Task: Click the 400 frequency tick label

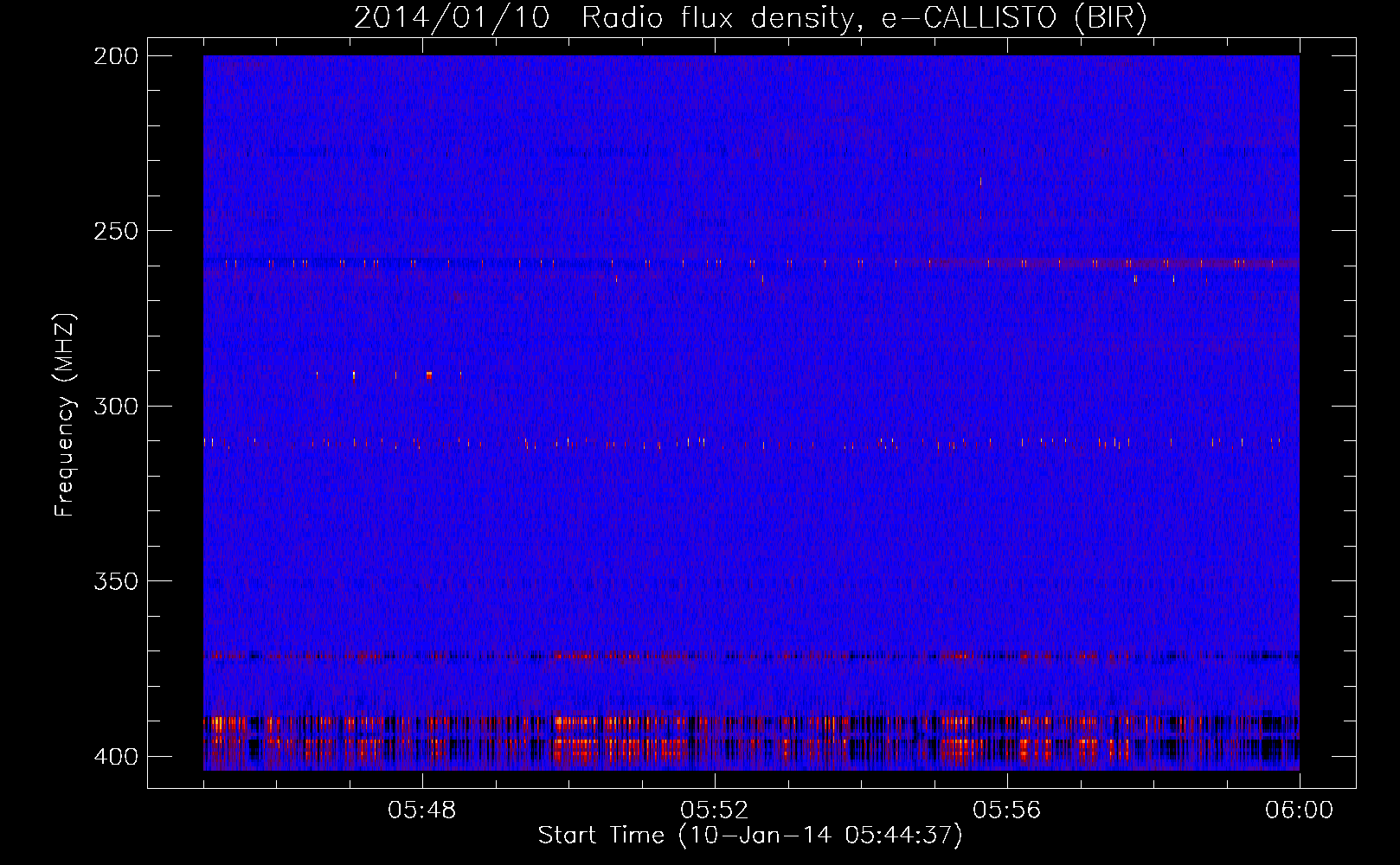Action: click(x=115, y=757)
